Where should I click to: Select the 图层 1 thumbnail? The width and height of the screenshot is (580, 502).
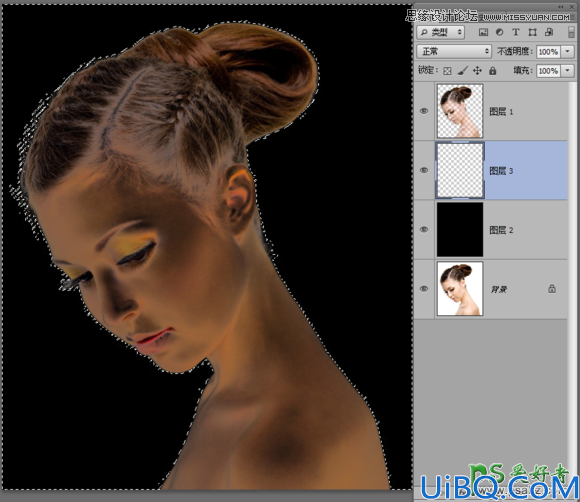click(x=460, y=111)
